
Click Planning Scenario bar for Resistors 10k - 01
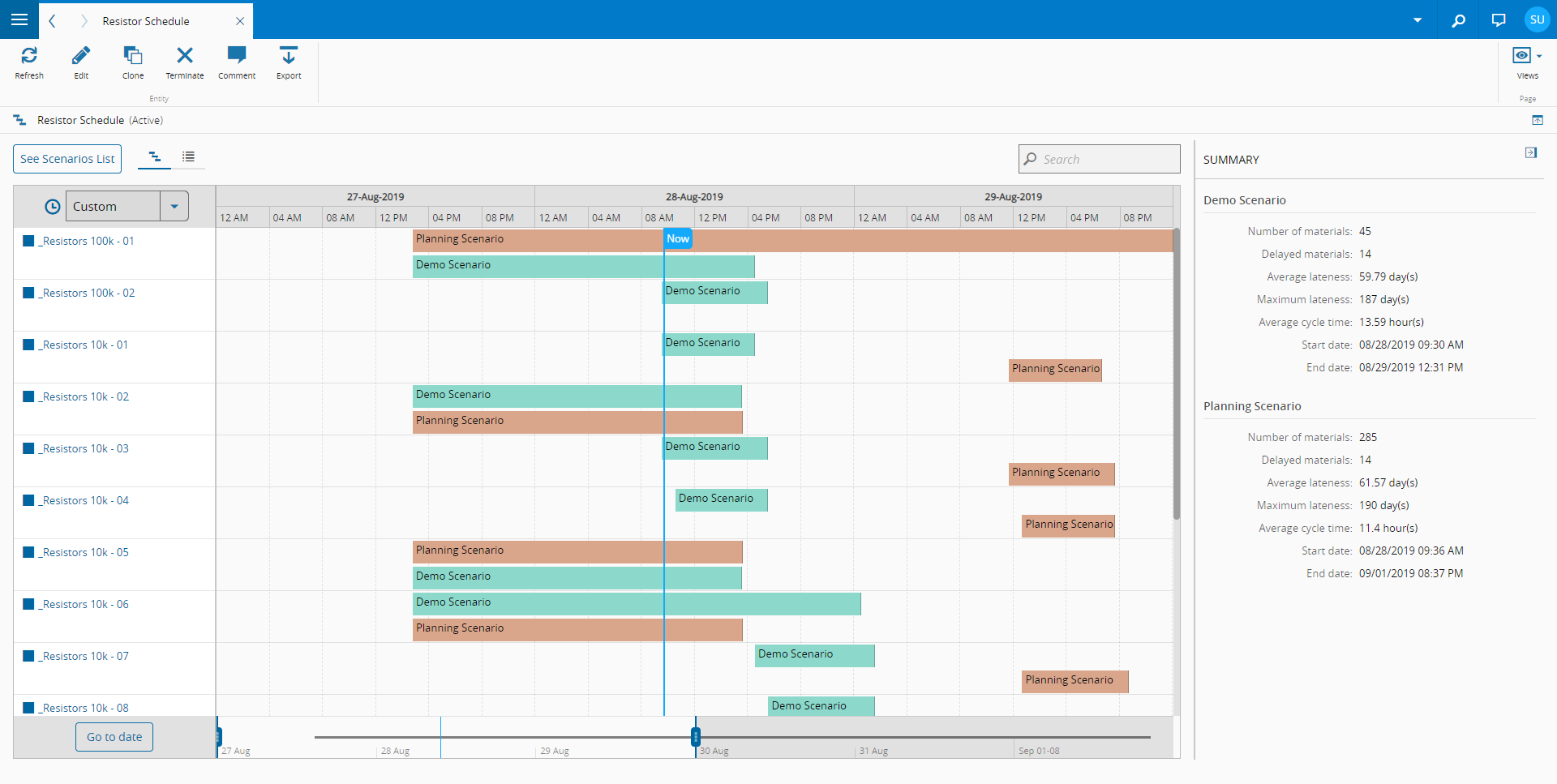click(x=1055, y=370)
